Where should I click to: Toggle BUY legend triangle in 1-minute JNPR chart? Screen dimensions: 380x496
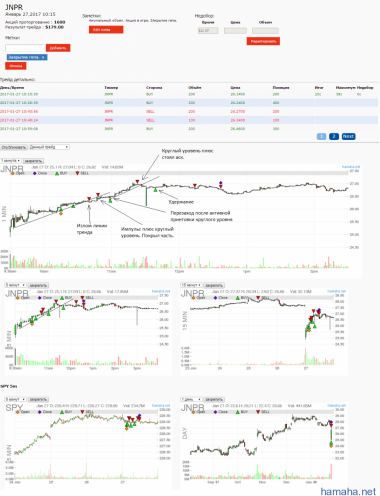click(x=57, y=173)
